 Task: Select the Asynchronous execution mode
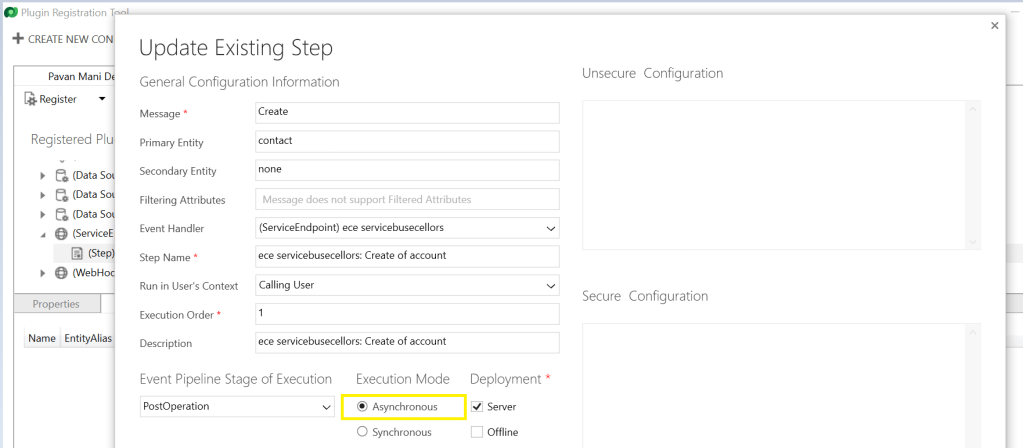point(362,407)
